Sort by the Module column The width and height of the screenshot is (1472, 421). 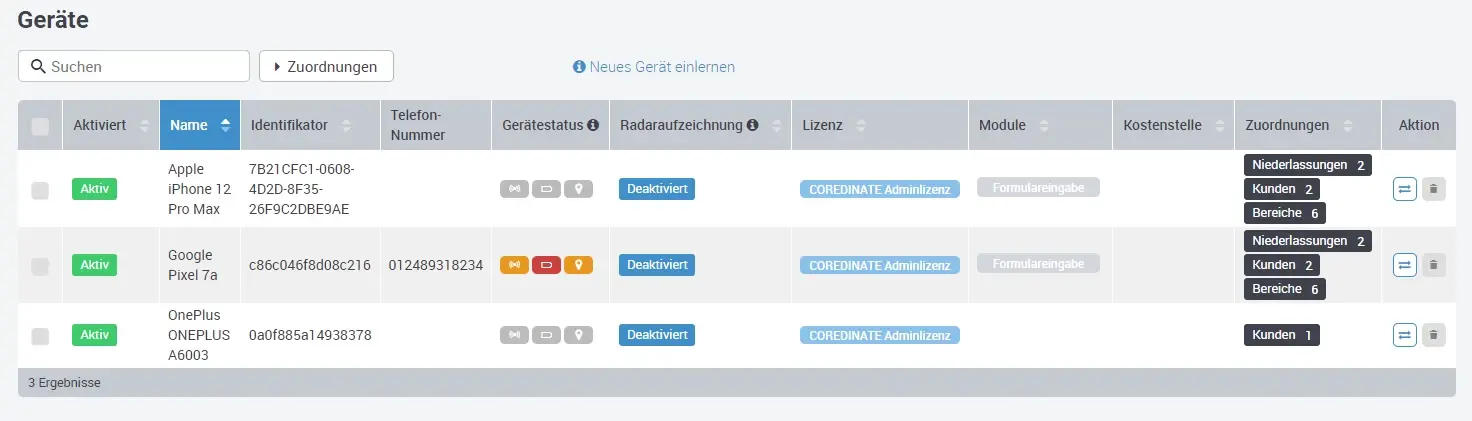(x=1040, y=125)
